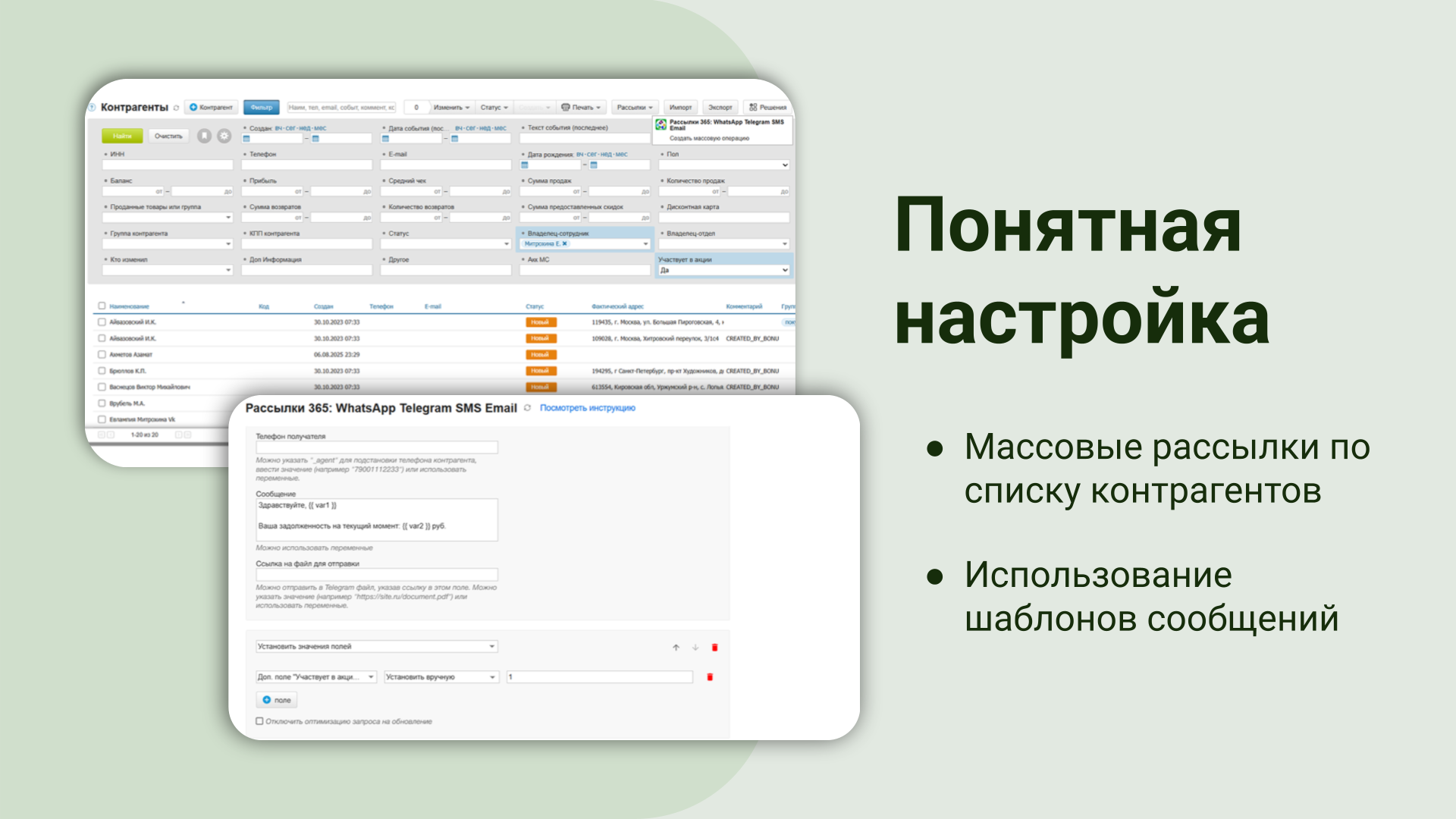
Task: Click the Рассылки 365 app icon in the dropdown
Action: [661, 124]
